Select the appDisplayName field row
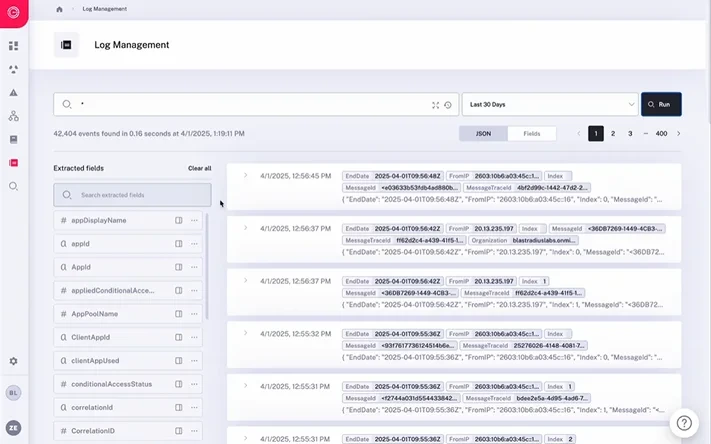 pyautogui.click(x=128, y=220)
